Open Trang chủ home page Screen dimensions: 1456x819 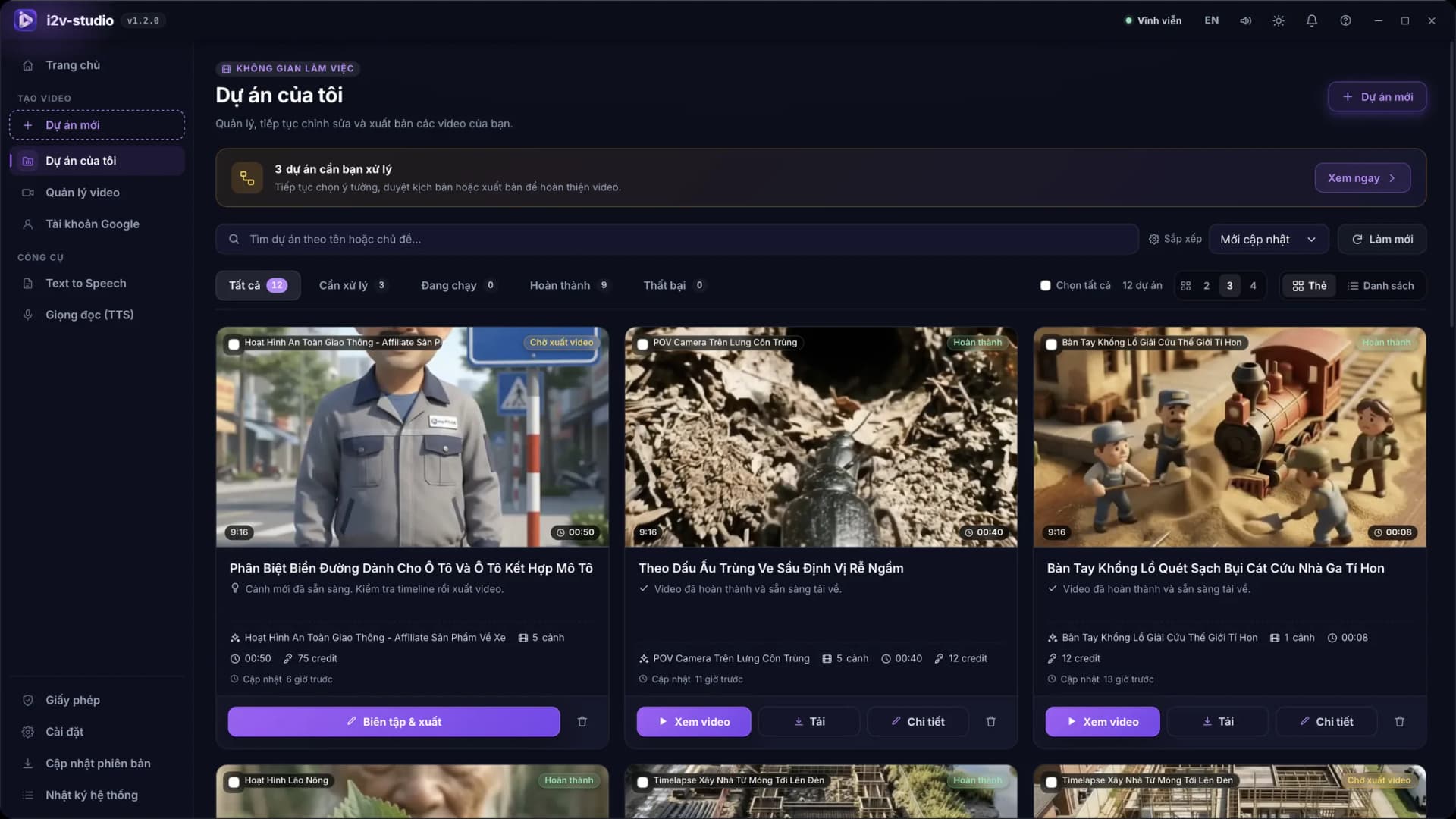(97, 65)
